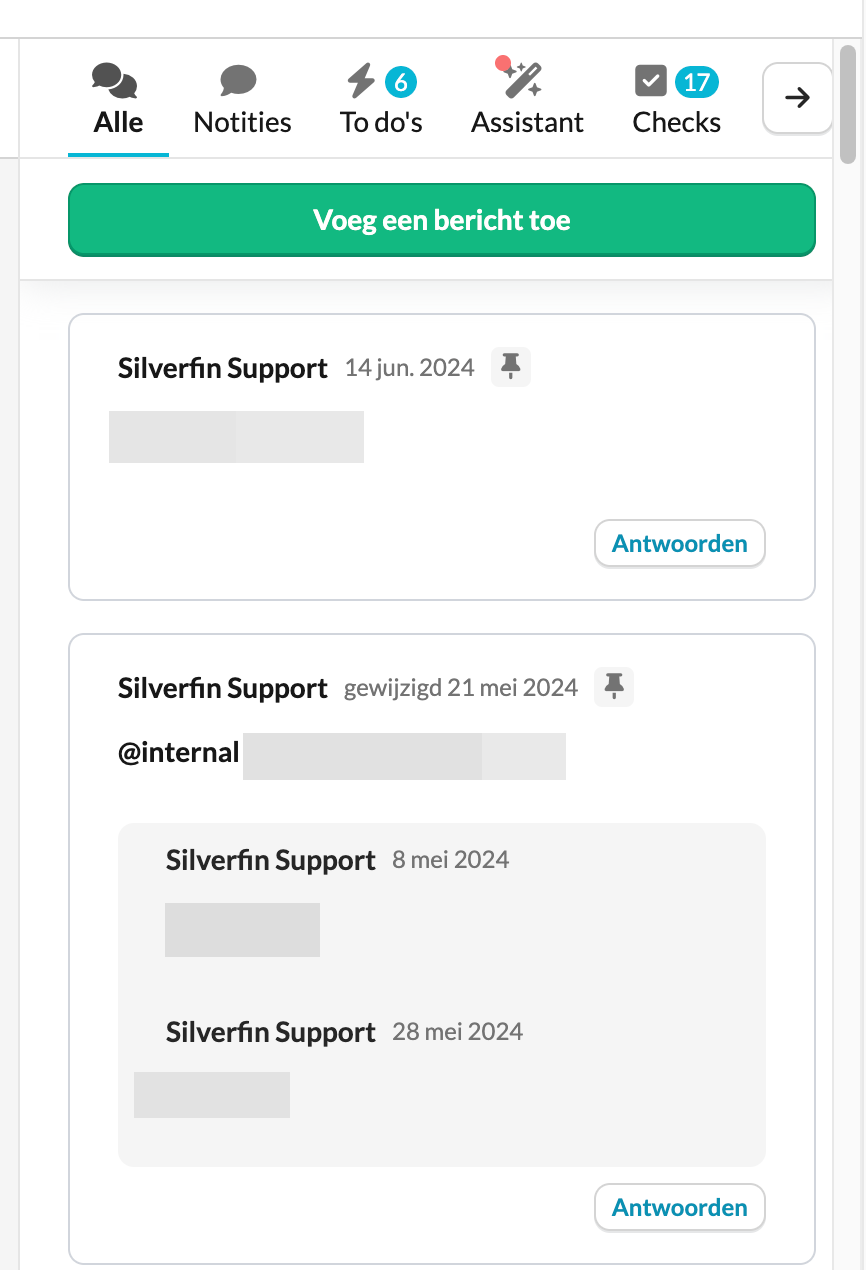The width and height of the screenshot is (866, 1270).
Task: Click the blue 17 badge on Checks
Action: click(696, 82)
